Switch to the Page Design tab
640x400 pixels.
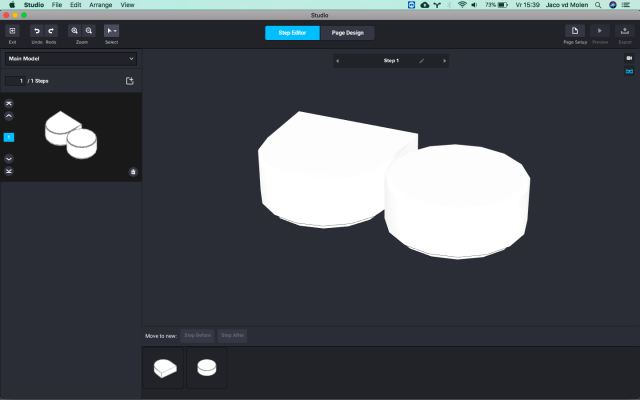[x=347, y=33]
